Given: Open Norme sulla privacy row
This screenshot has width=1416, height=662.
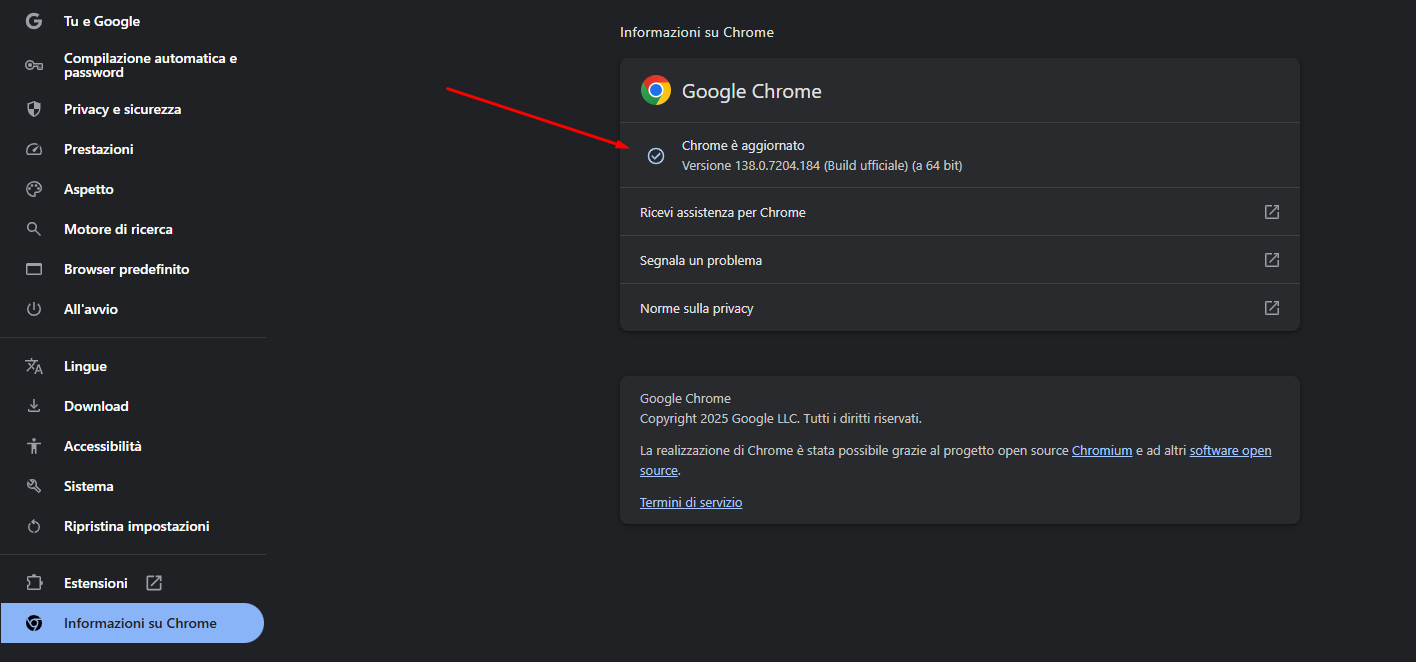Looking at the screenshot, I should point(960,308).
